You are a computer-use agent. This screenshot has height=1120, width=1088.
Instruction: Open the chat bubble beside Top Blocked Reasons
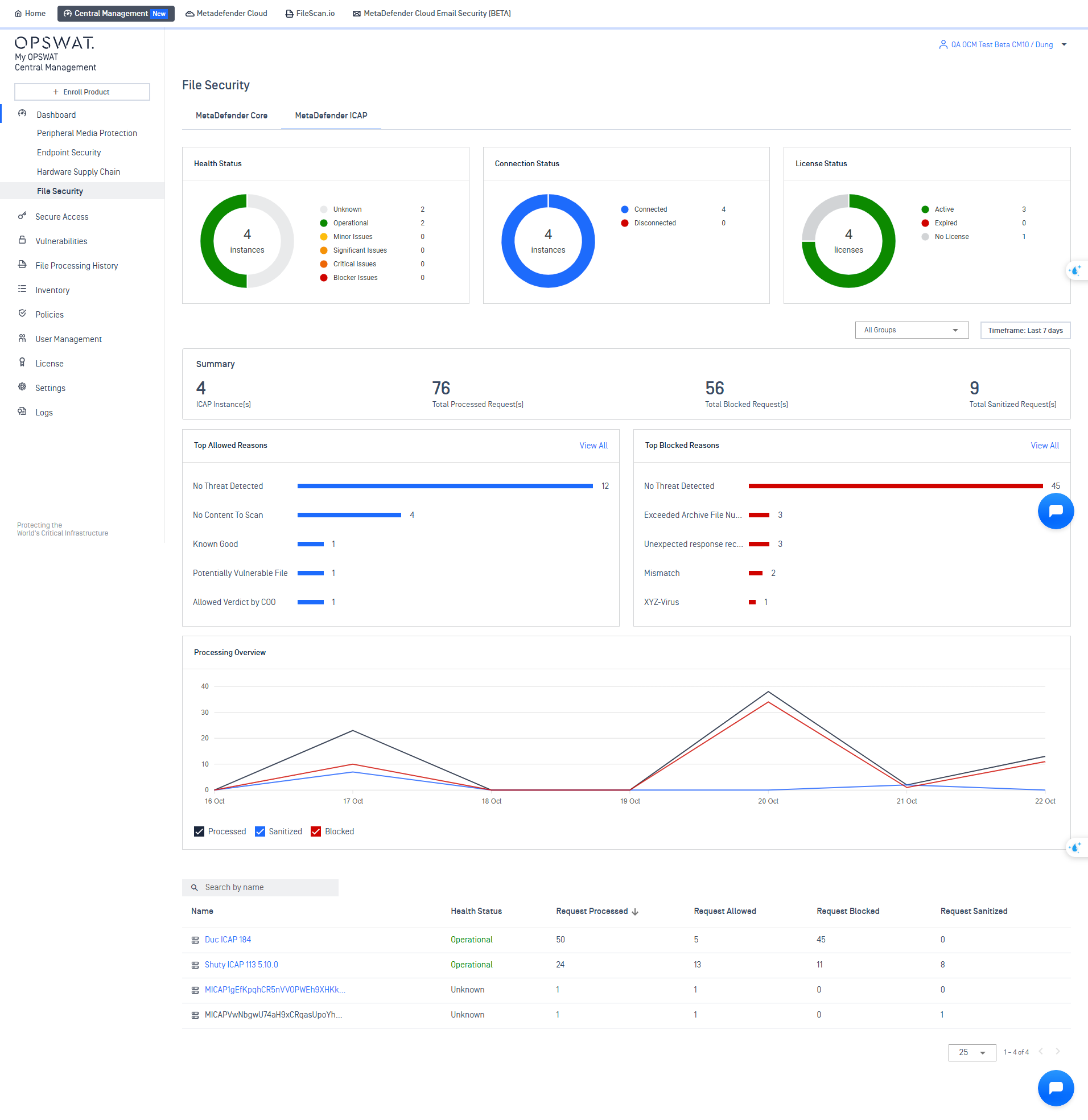[x=1055, y=511]
